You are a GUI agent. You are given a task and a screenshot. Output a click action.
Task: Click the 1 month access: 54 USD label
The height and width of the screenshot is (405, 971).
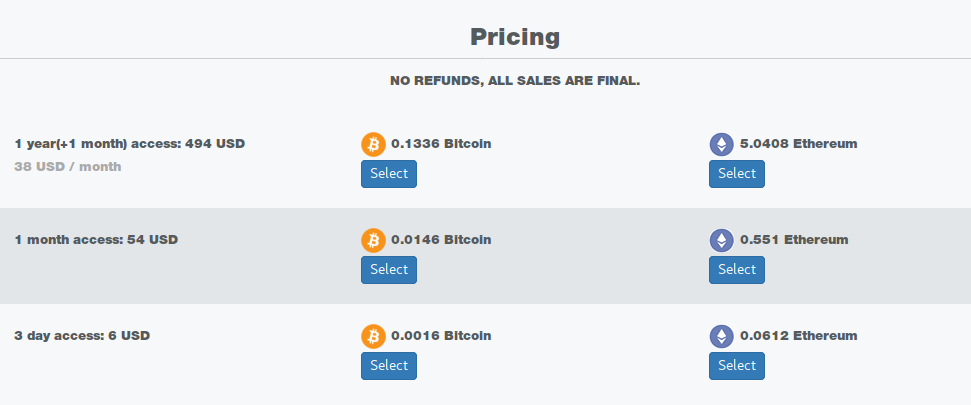pos(96,240)
